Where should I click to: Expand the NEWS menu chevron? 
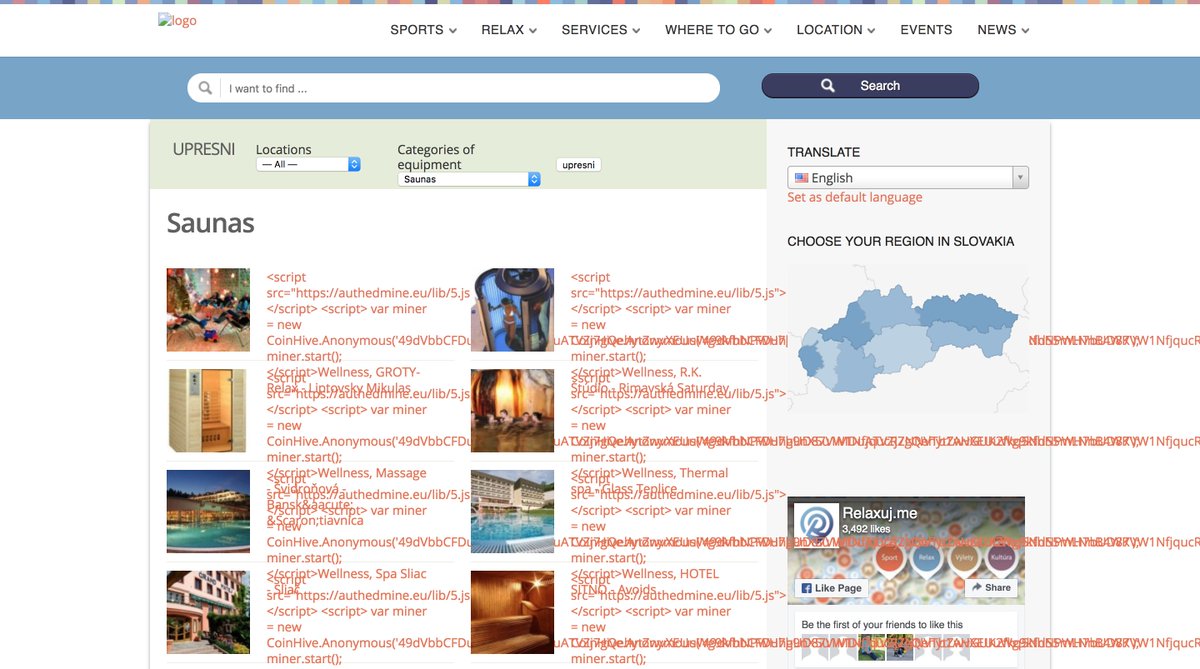[x=1025, y=31]
